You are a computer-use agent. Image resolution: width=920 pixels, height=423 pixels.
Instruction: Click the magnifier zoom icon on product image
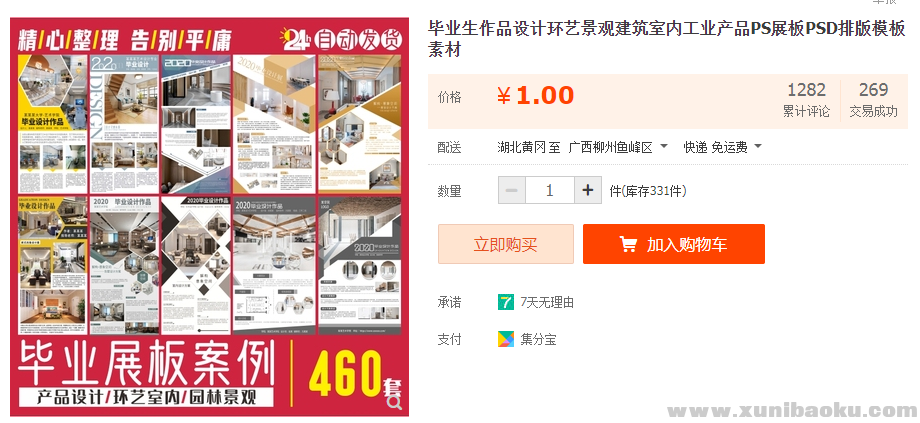click(x=395, y=402)
